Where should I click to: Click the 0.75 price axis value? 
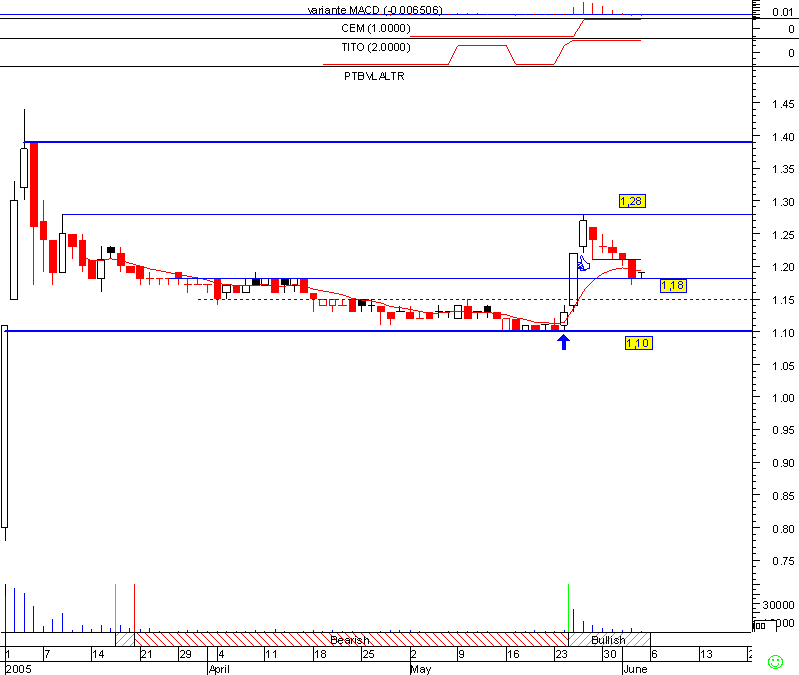(783, 561)
